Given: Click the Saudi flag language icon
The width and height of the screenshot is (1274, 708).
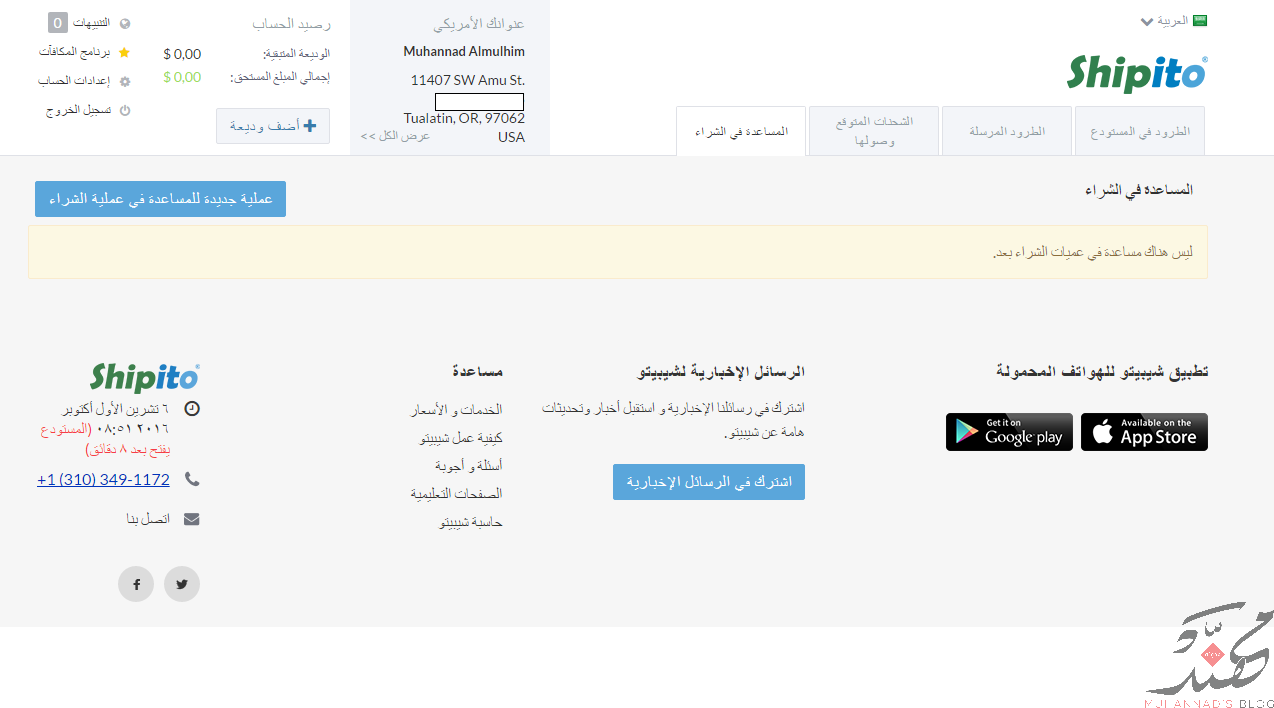Looking at the screenshot, I should click(x=1200, y=20).
